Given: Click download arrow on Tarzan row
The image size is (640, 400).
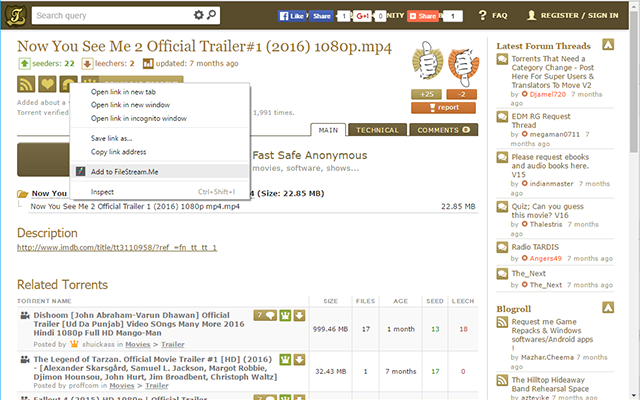Looking at the screenshot, I should coord(299,360).
